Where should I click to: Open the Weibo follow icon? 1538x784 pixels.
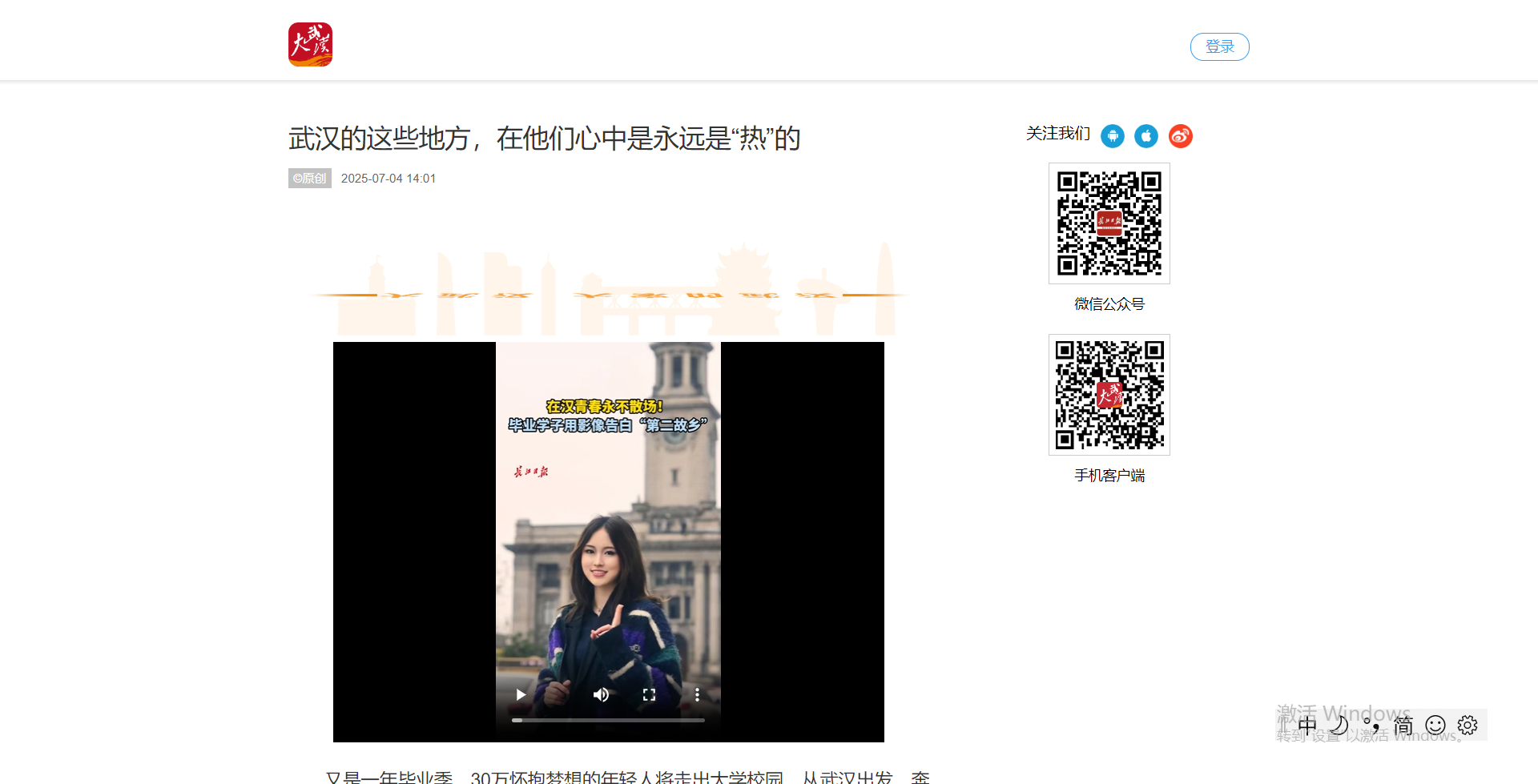tap(1181, 136)
